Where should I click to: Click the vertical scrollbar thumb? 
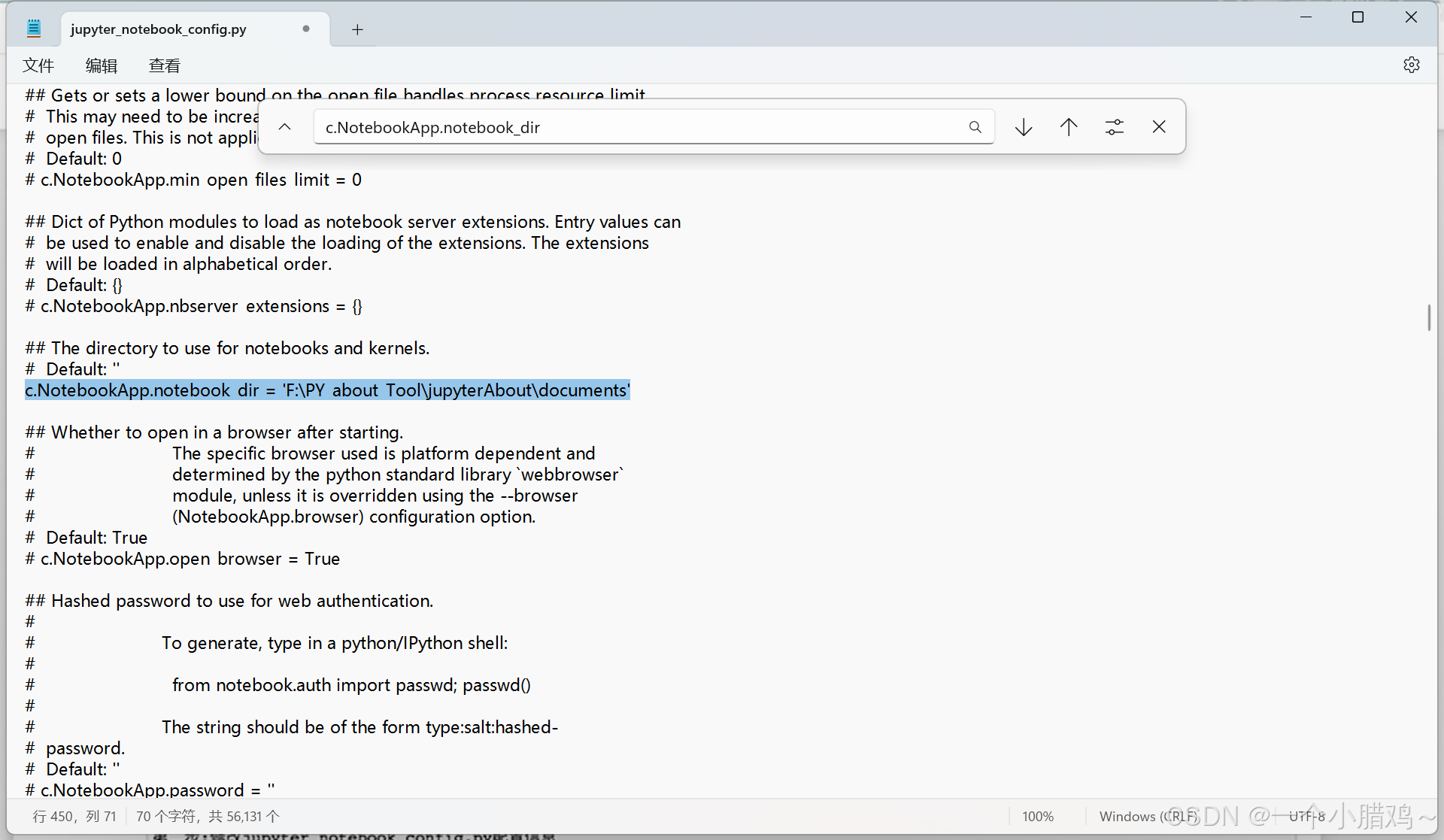click(1429, 317)
